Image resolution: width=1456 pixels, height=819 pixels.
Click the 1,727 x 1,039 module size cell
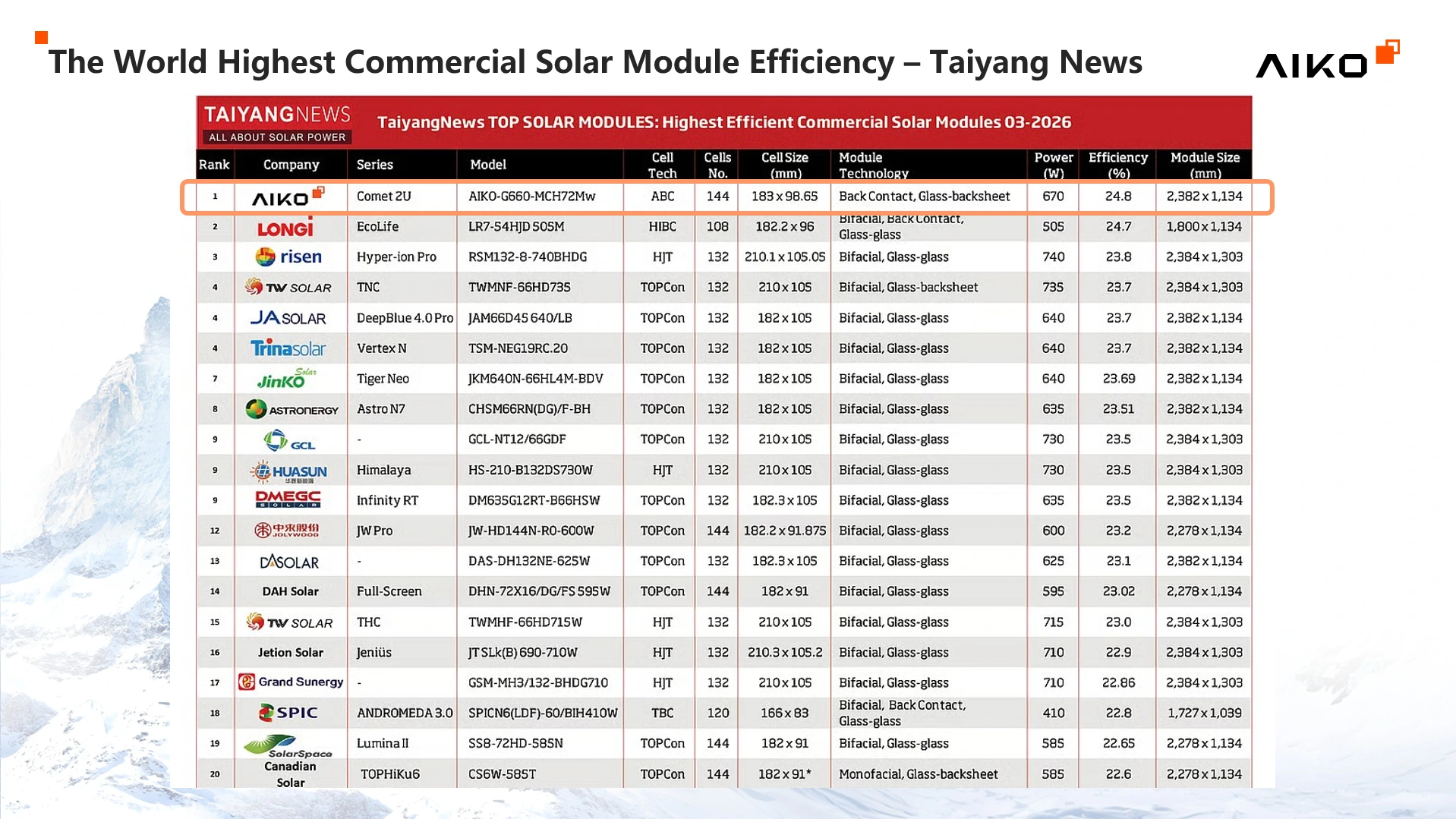point(1204,713)
